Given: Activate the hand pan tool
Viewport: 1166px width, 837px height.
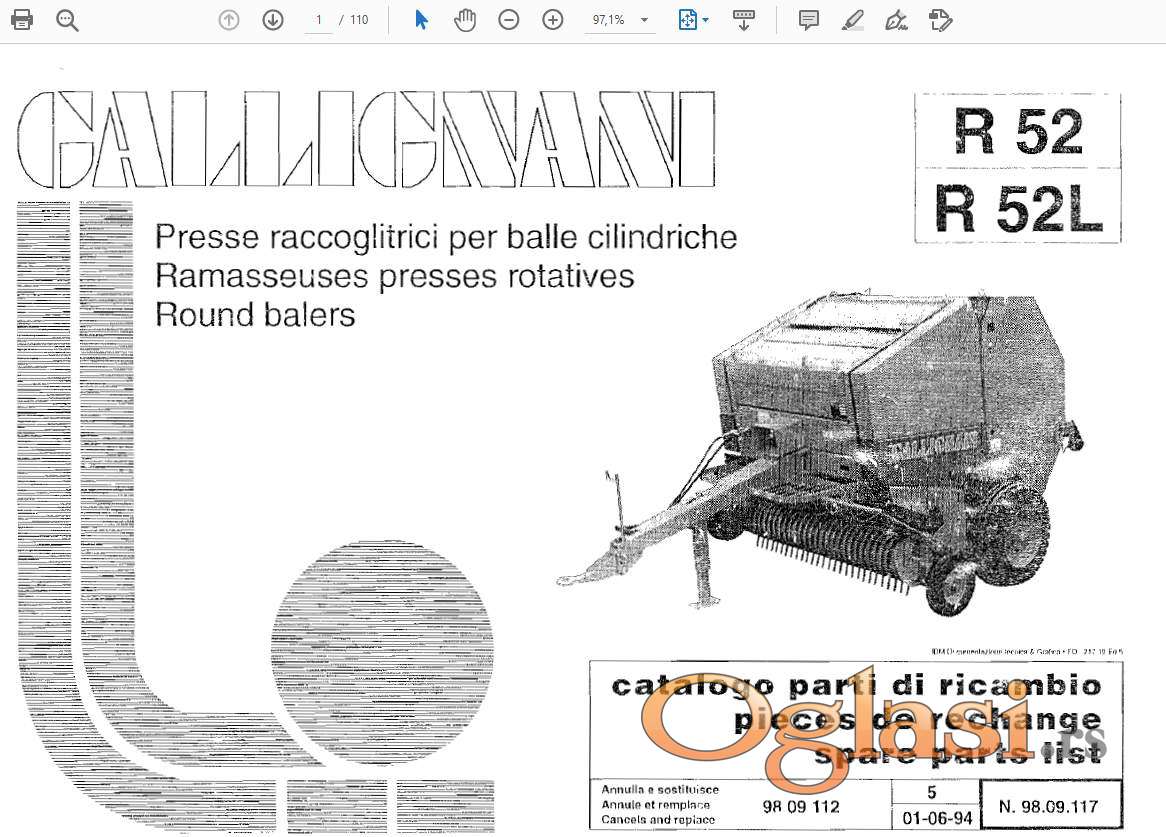Looking at the screenshot, I should (465, 20).
